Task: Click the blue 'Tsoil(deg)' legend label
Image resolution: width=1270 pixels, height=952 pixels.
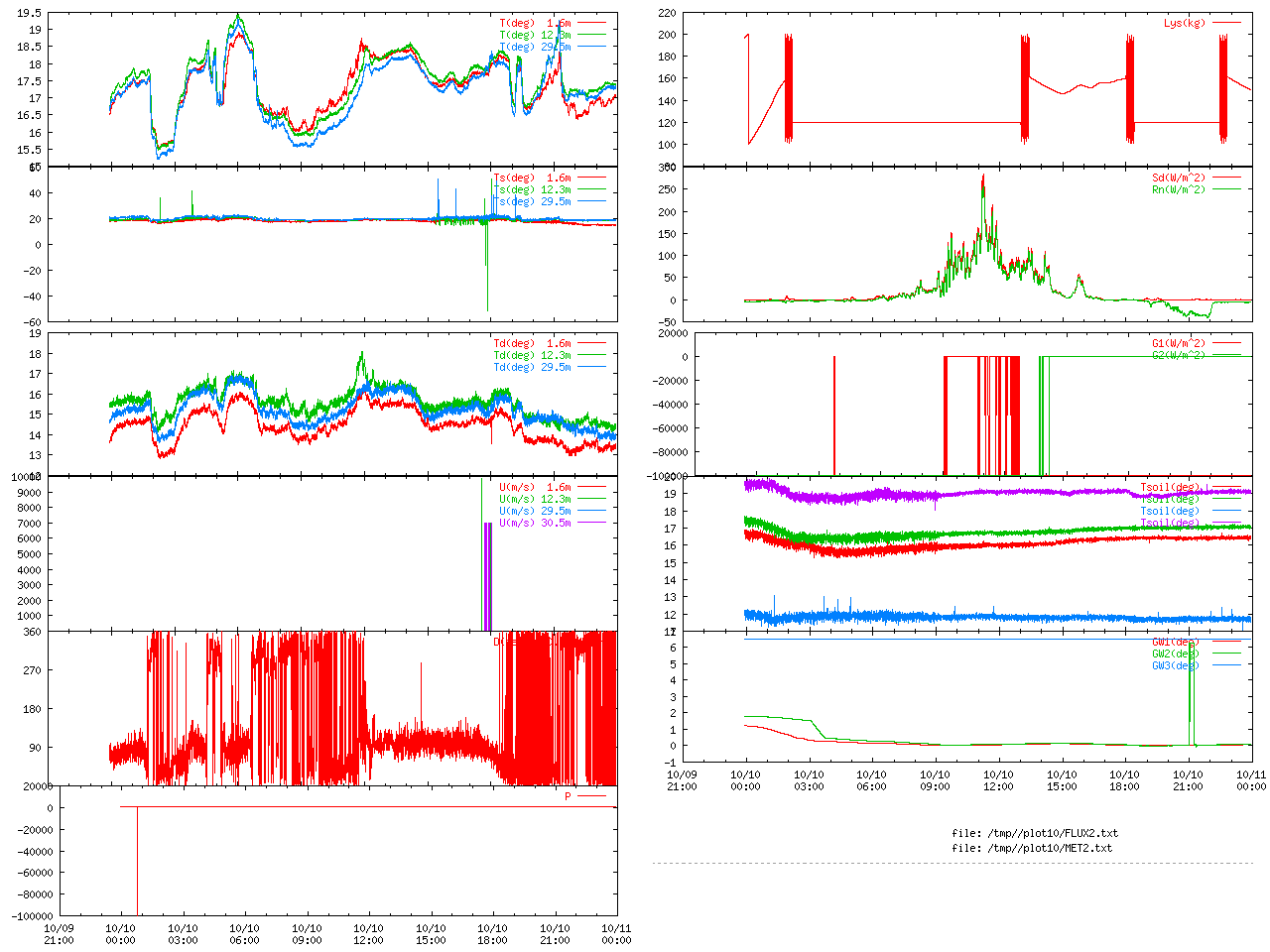Action: [1170, 512]
